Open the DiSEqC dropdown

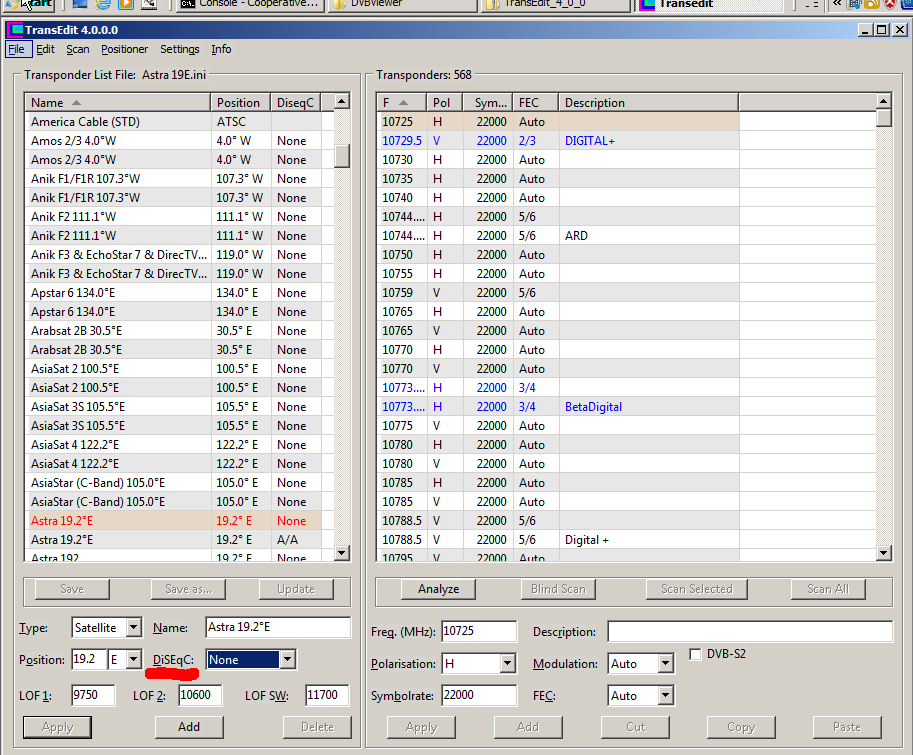point(288,660)
